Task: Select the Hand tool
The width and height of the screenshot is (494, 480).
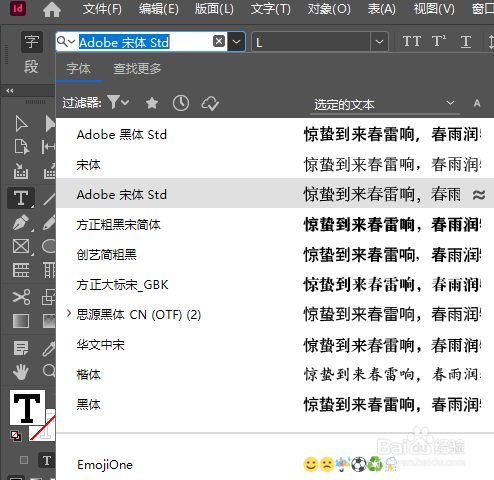Action: tap(21, 372)
